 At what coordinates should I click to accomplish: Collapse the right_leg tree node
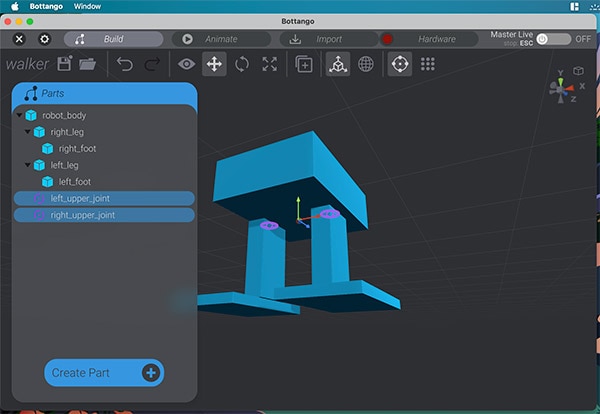click(28, 132)
